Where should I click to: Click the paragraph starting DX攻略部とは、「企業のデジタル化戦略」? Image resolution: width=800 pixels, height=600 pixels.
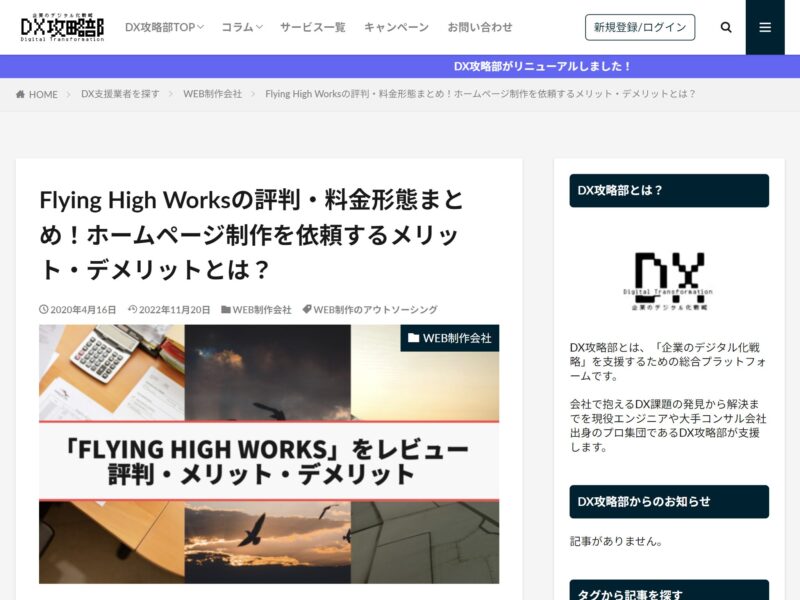pyautogui.click(x=668, y=362)
